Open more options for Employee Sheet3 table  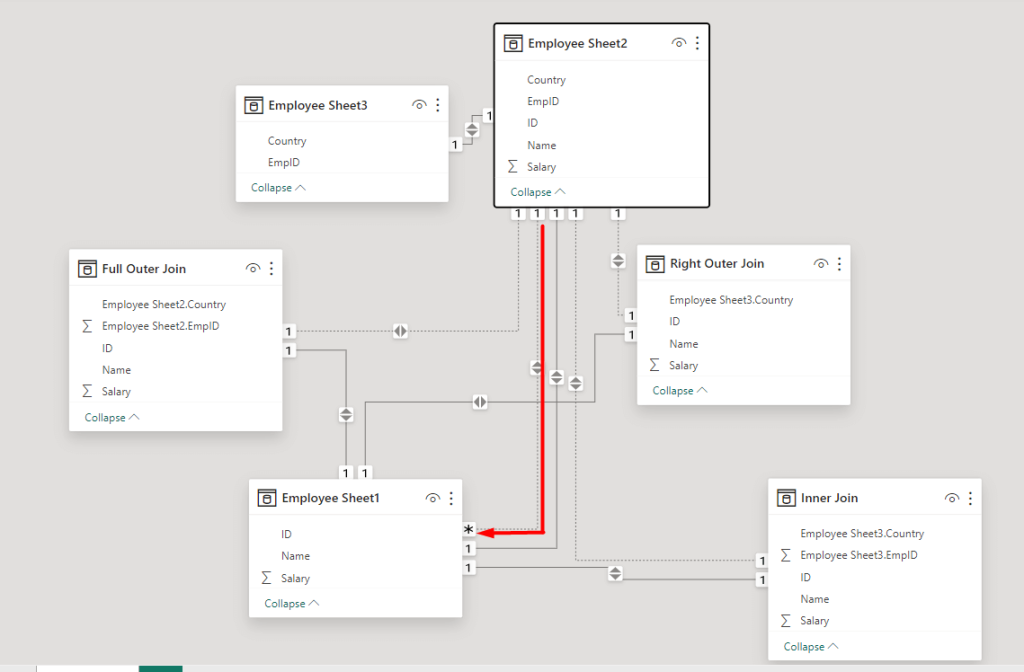(438, 104)
